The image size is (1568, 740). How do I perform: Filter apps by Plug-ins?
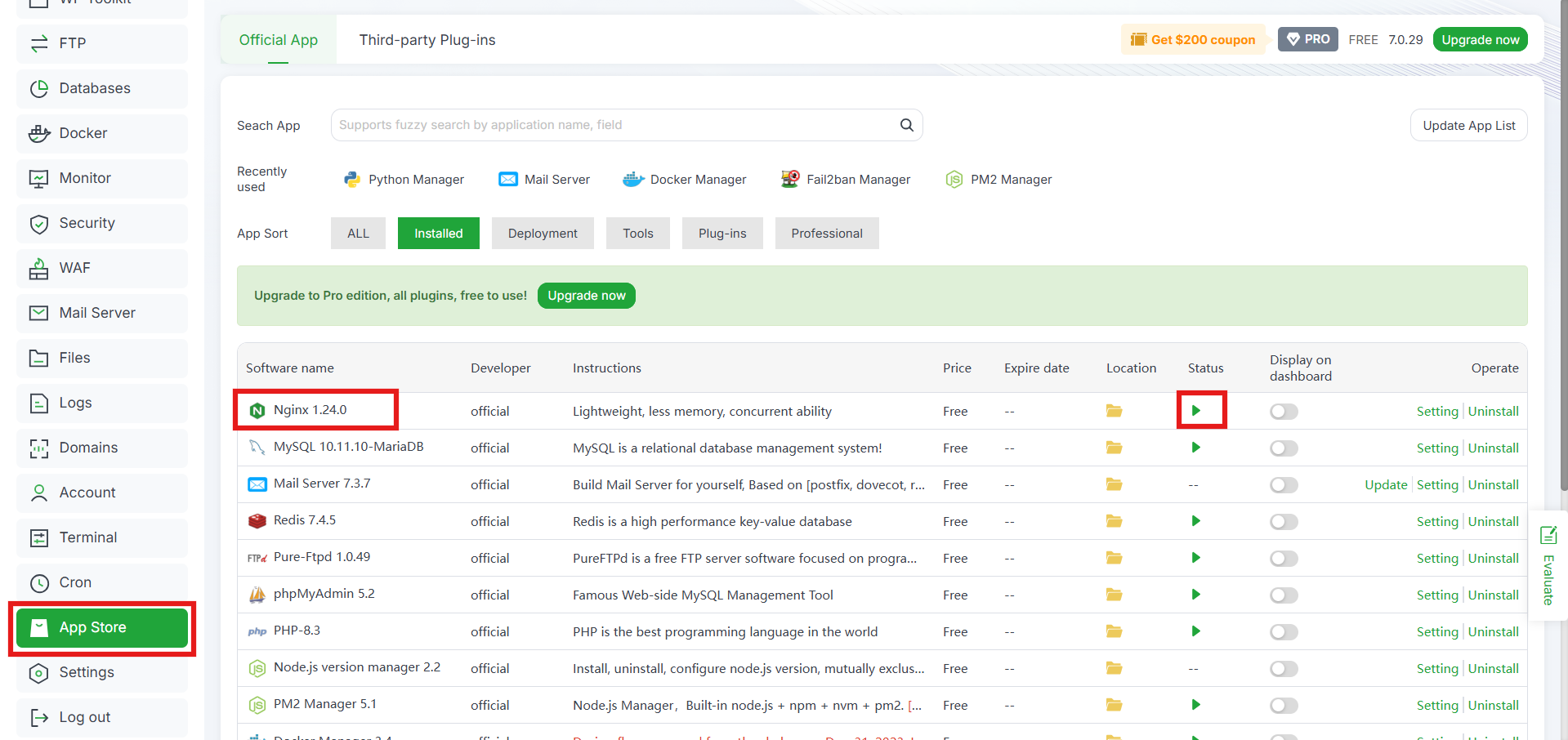click(x=722, y=234)
